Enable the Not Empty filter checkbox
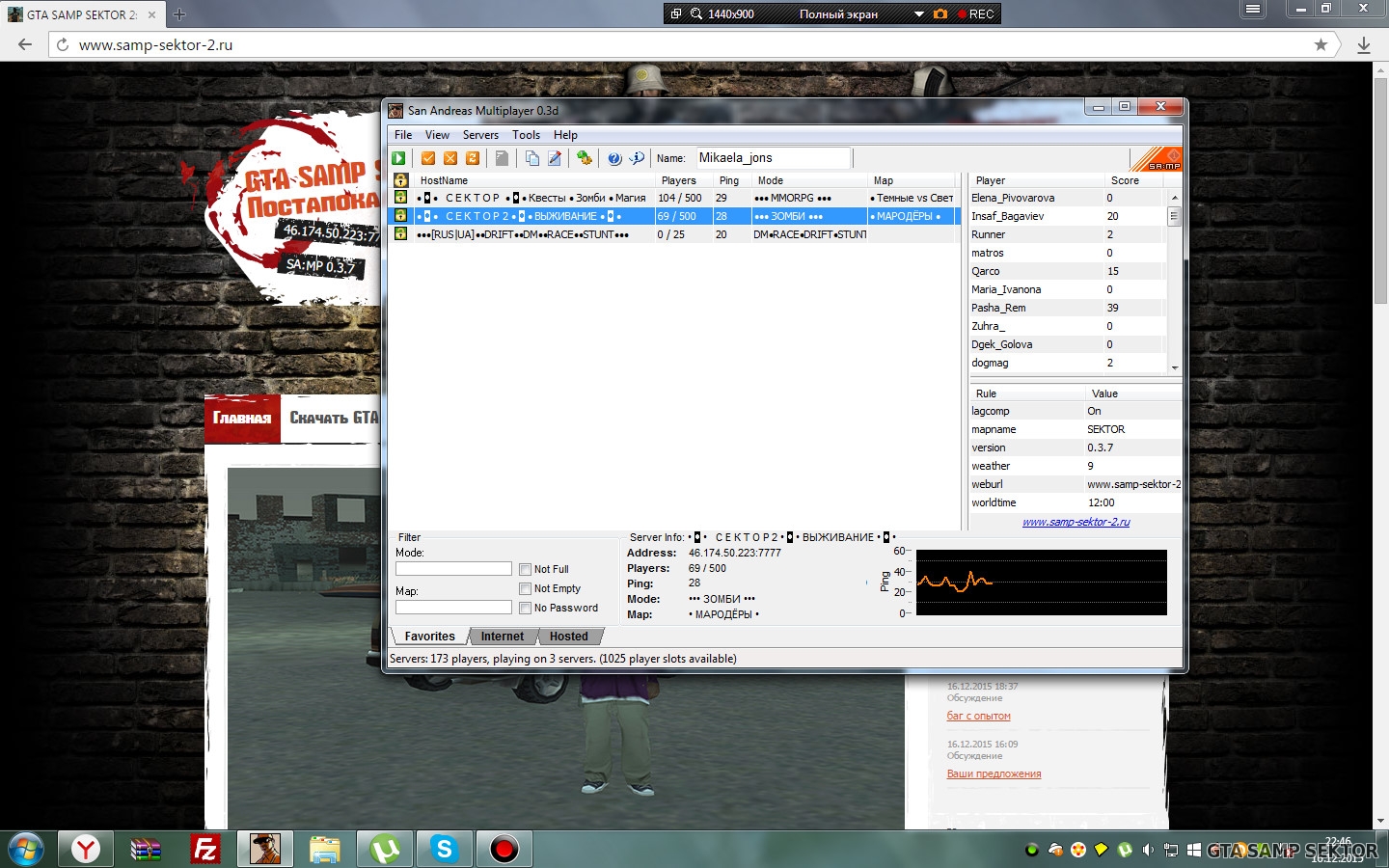The image size is (1389, 868). 525,589
